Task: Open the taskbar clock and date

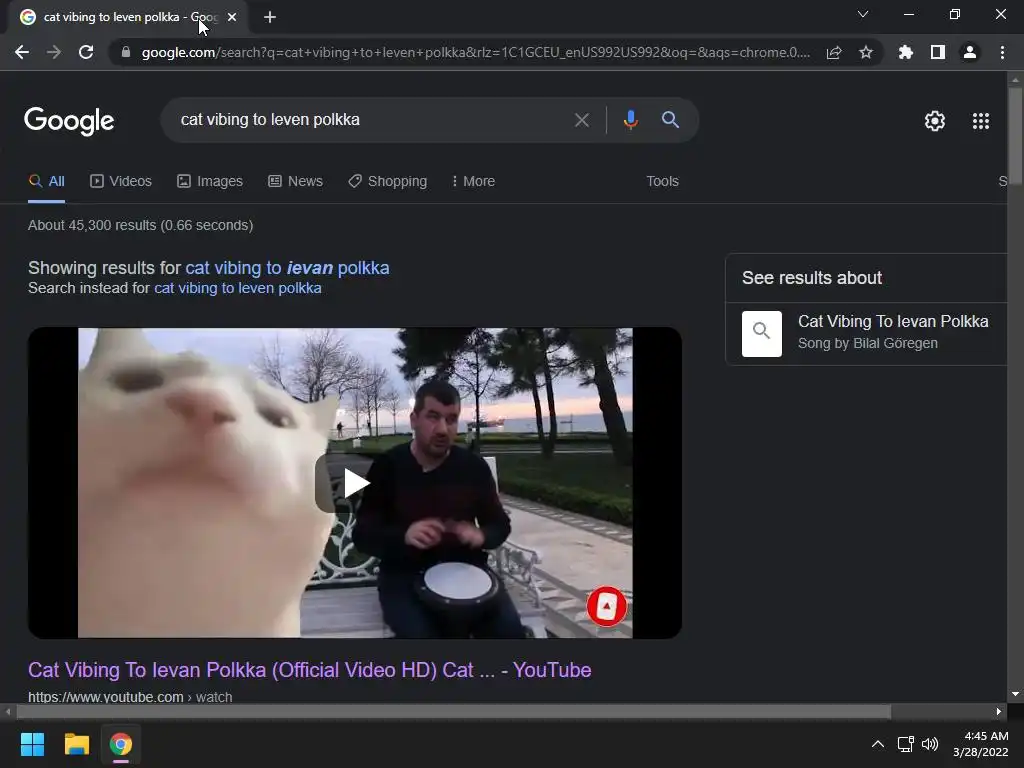Action: point(981,744)
